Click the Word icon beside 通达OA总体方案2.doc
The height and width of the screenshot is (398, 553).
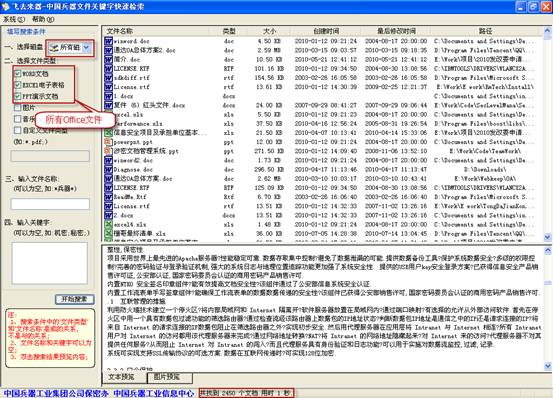[108, 50]
